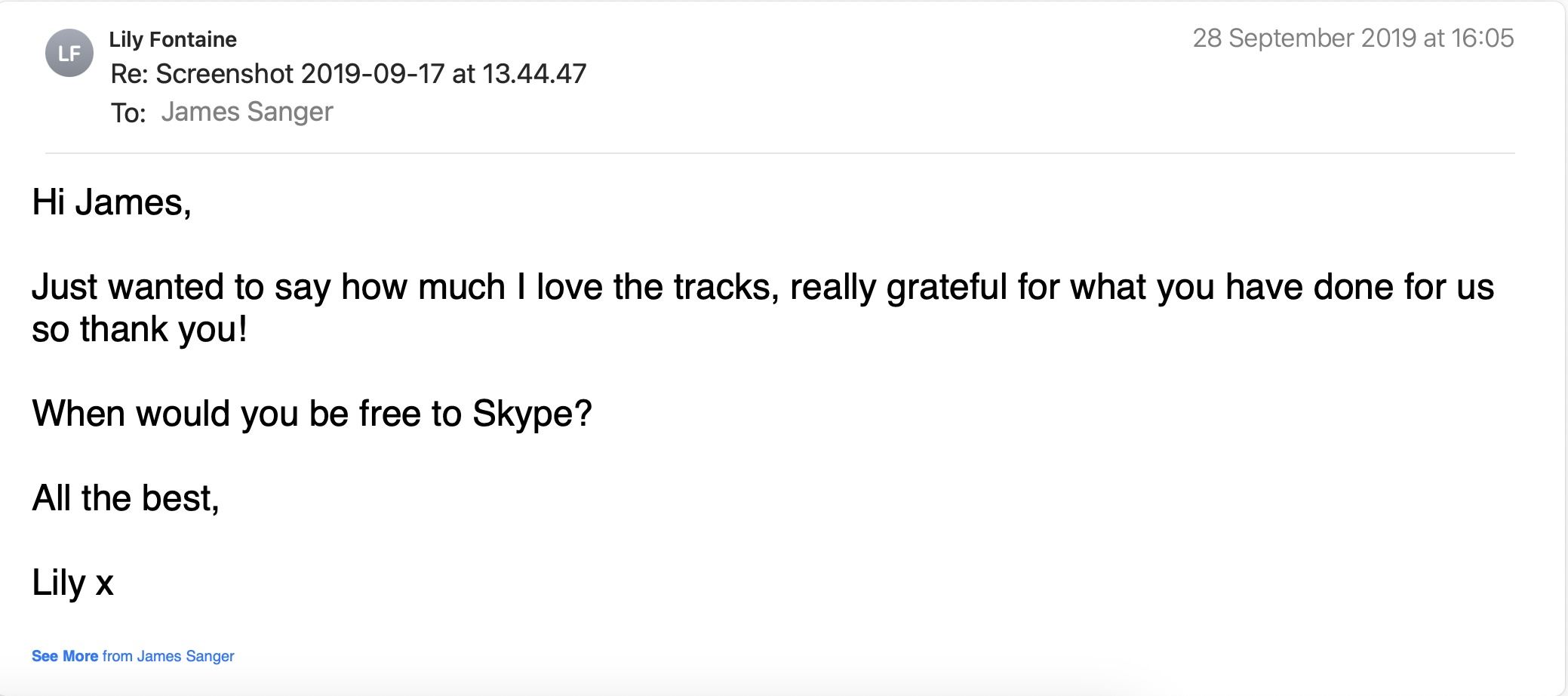This screenshot has width=1568, height=696.
Task: Click the word 'tracks' in body
Action: [x=722, y=287]
